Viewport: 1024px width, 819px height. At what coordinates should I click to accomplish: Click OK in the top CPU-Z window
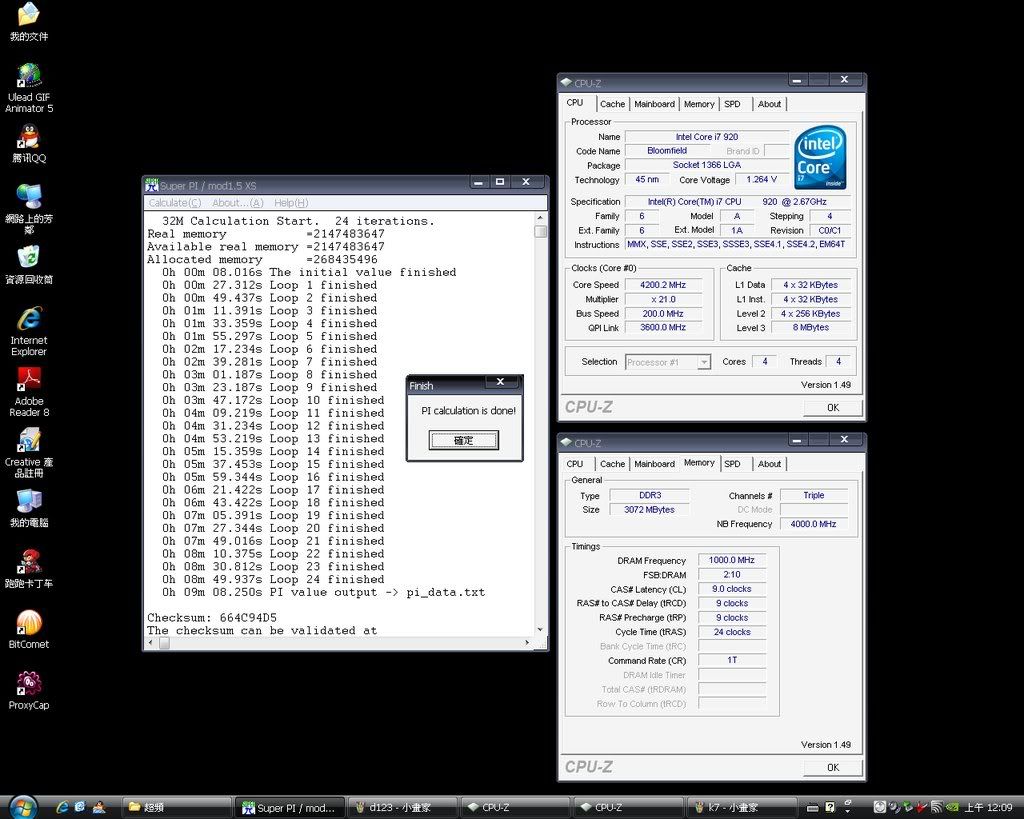tap(833, 408)
